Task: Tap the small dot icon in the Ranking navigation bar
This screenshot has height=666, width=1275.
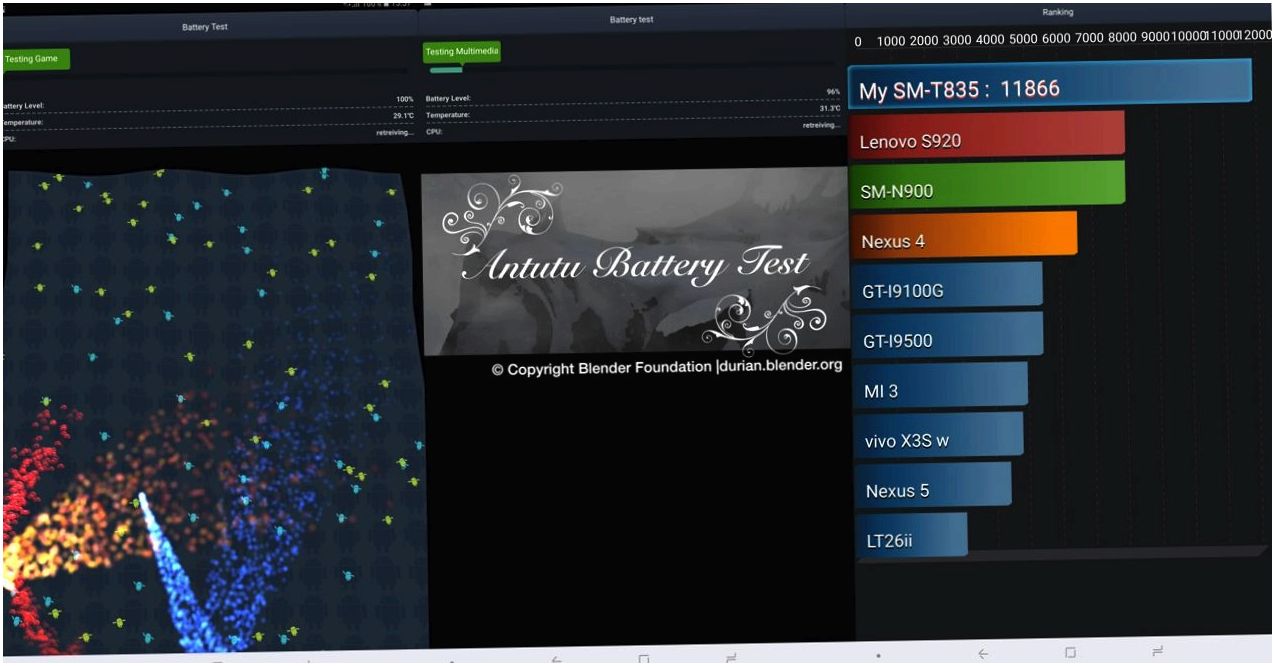Action: point(878,655)
